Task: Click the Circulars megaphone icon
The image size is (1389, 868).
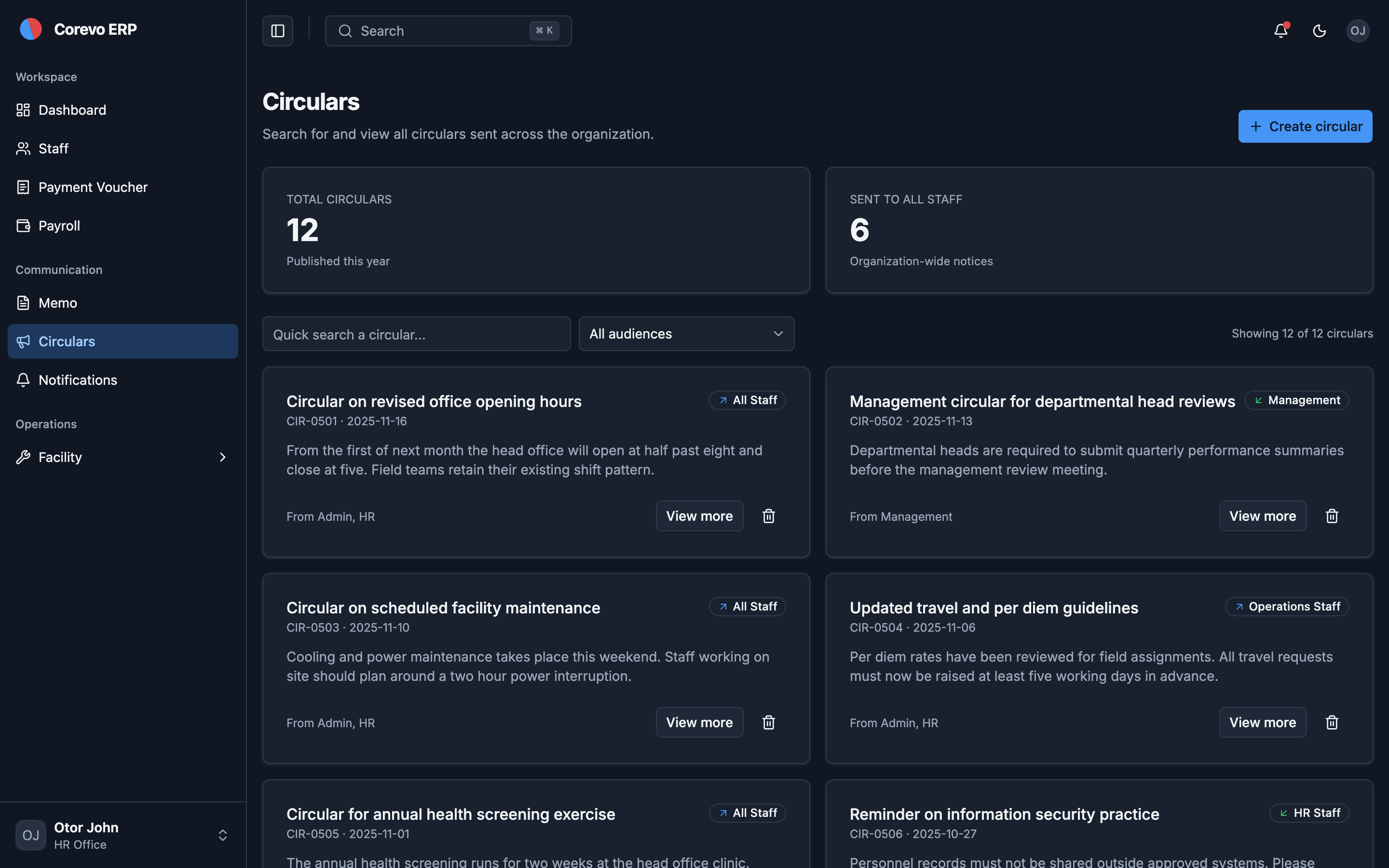Action: click(x=23, y=341)
